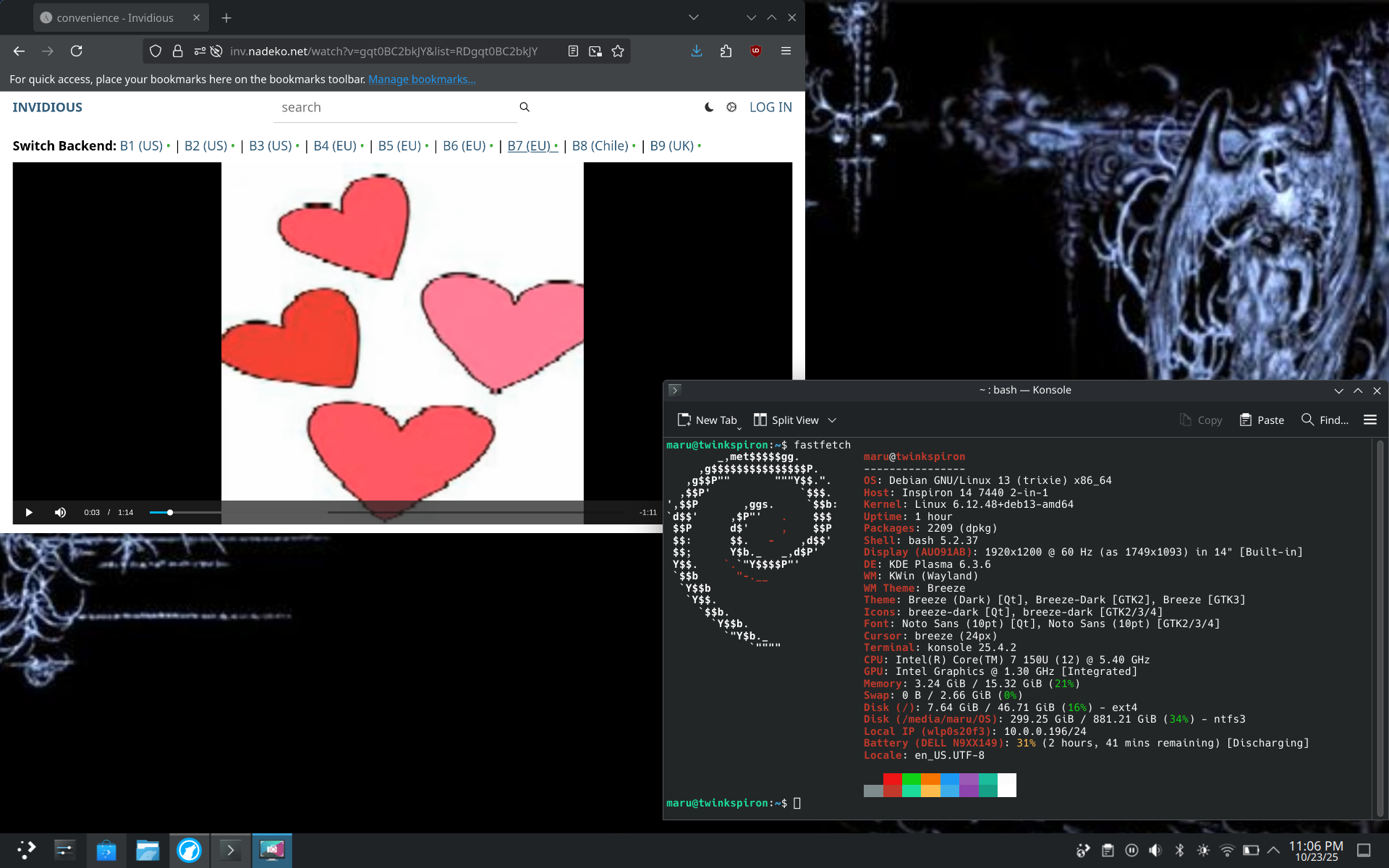Show site security info via padlock icon

click(x=177, y=51)
